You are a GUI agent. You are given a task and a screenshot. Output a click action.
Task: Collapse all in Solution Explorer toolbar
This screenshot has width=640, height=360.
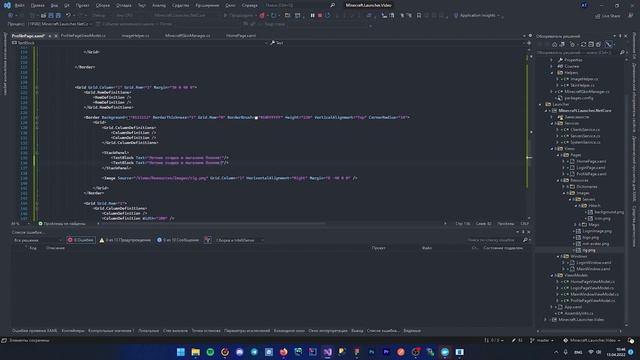591,44
